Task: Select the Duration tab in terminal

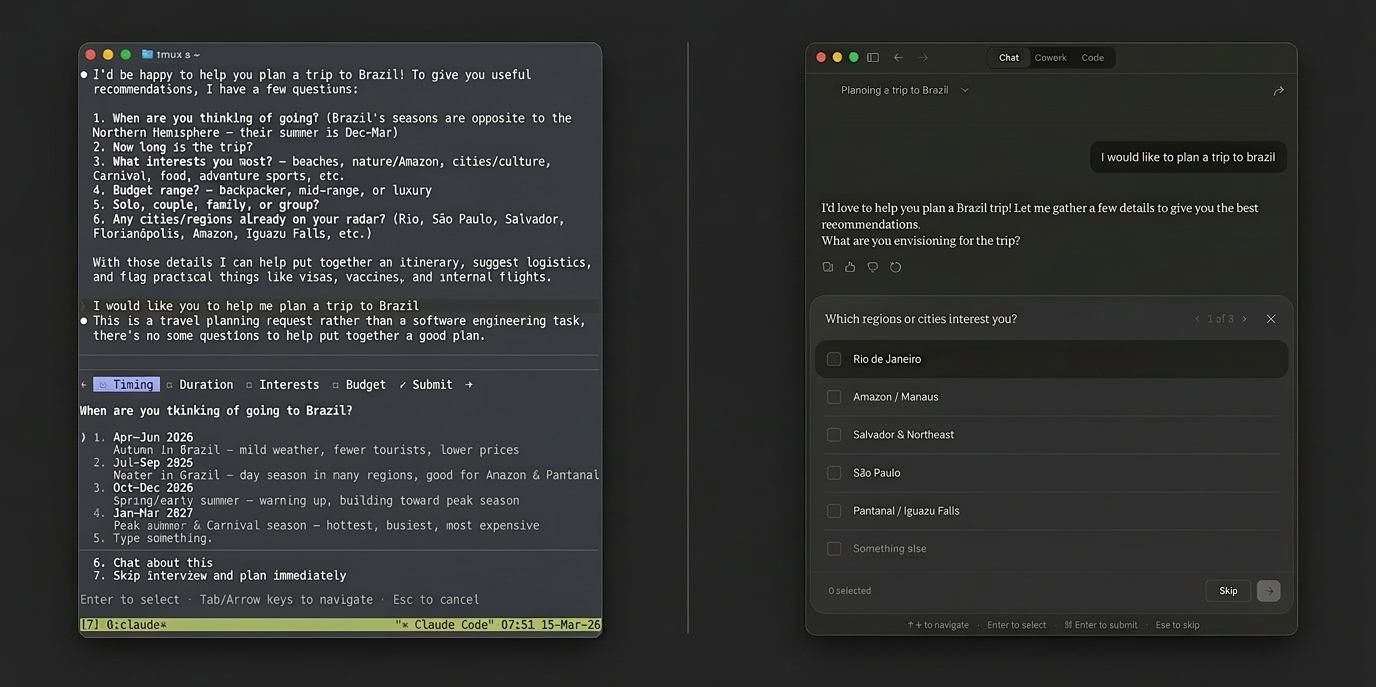Action: point(205,385)
